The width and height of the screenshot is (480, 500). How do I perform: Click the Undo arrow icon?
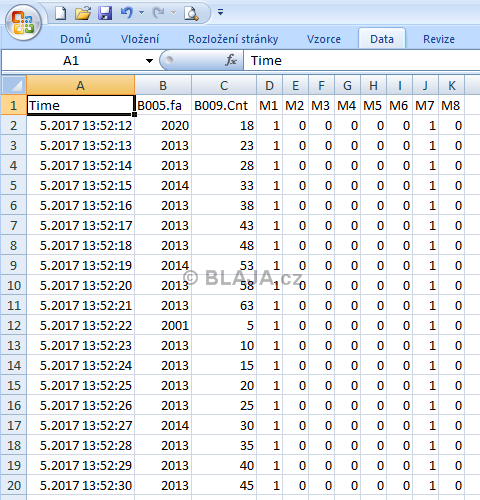127,13
